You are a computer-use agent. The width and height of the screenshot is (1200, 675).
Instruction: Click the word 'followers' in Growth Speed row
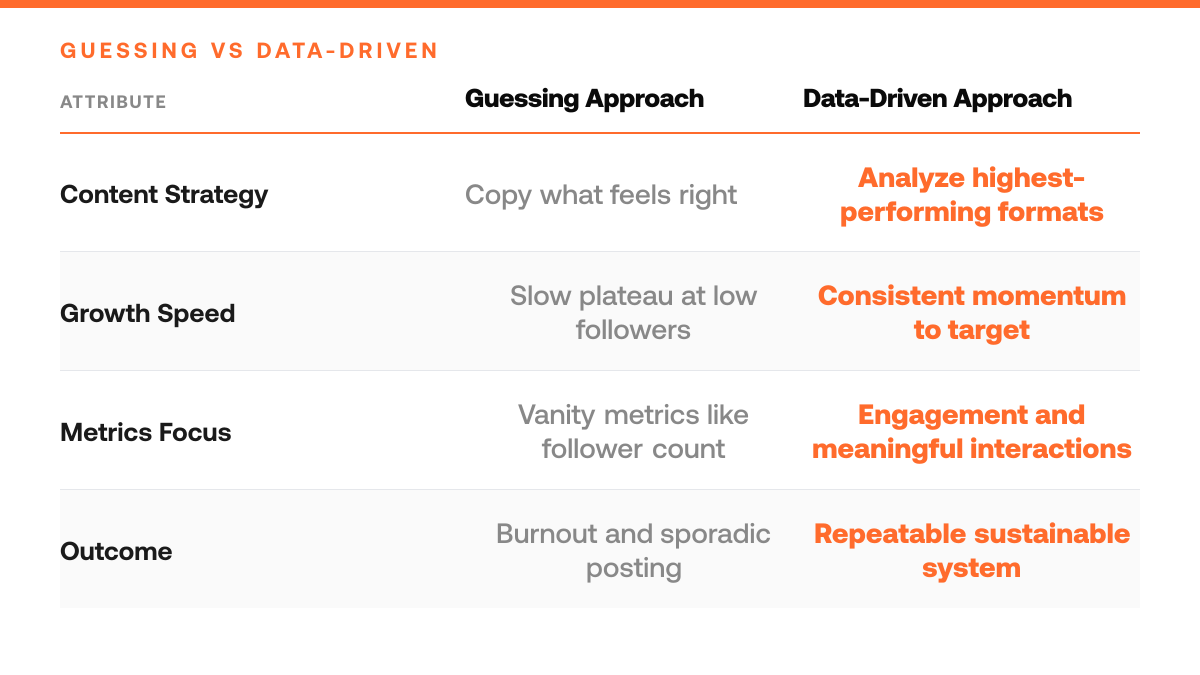tap(633, 330)
